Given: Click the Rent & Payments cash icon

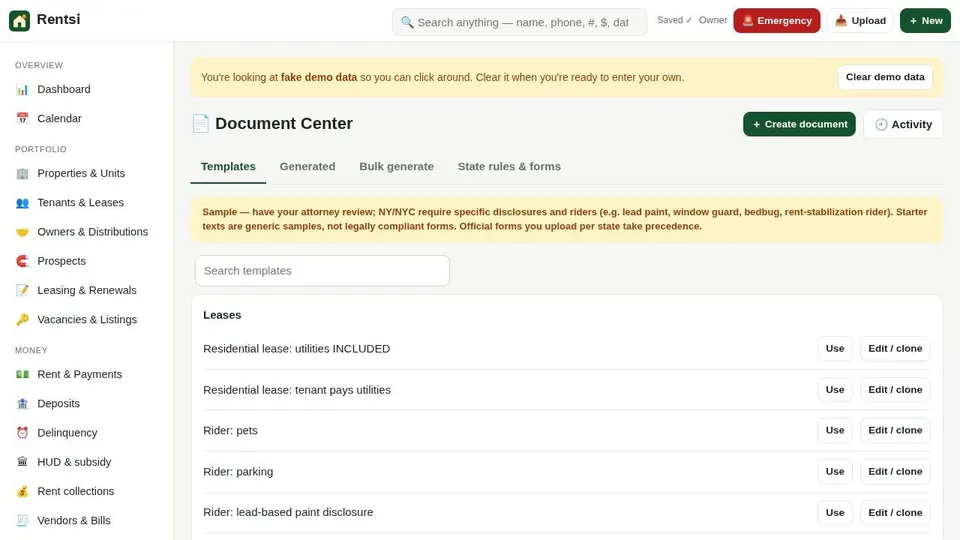Looking at the screenshot, I should click(23, 375).
